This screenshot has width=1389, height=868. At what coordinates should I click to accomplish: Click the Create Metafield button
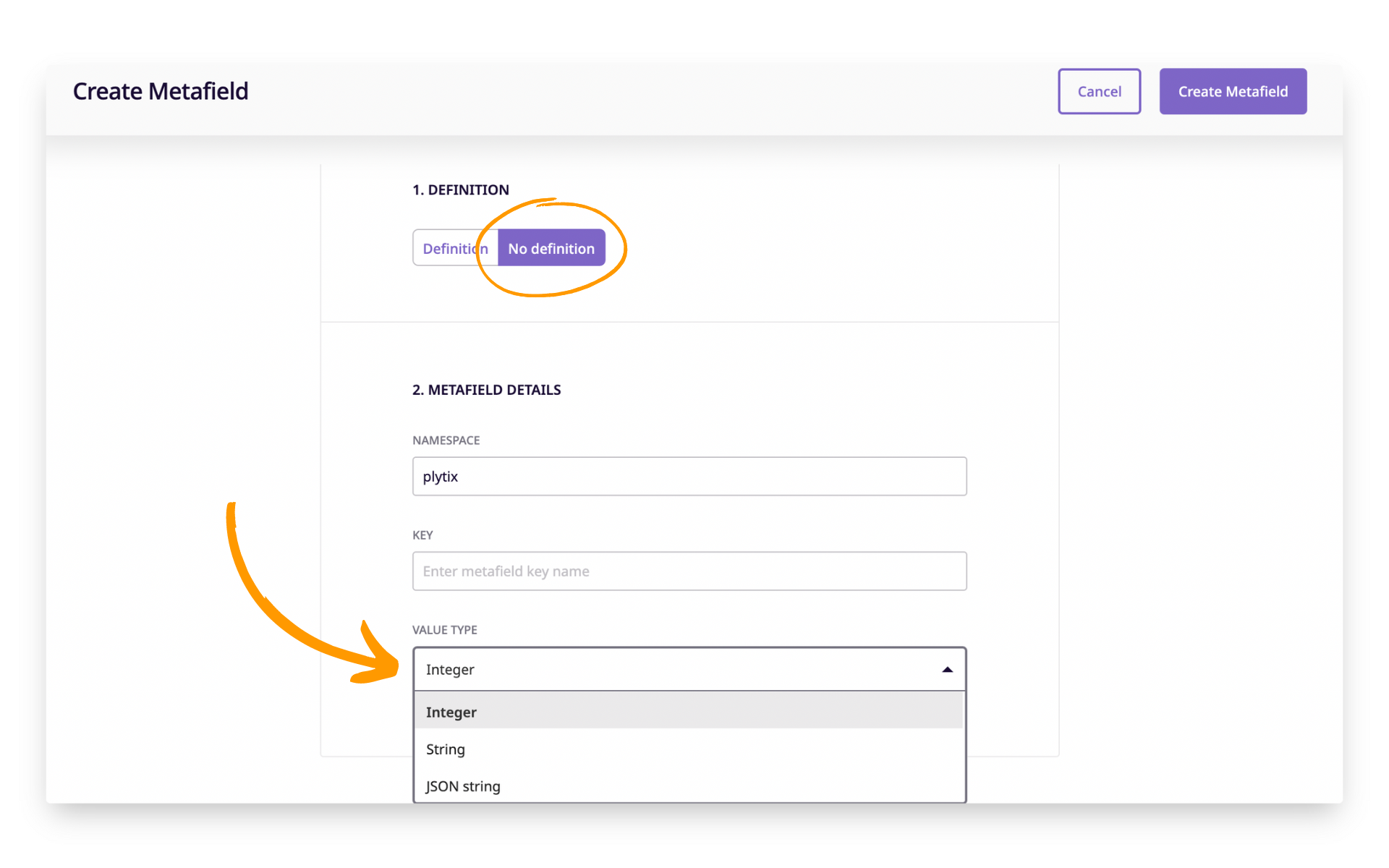point(1233,91)
